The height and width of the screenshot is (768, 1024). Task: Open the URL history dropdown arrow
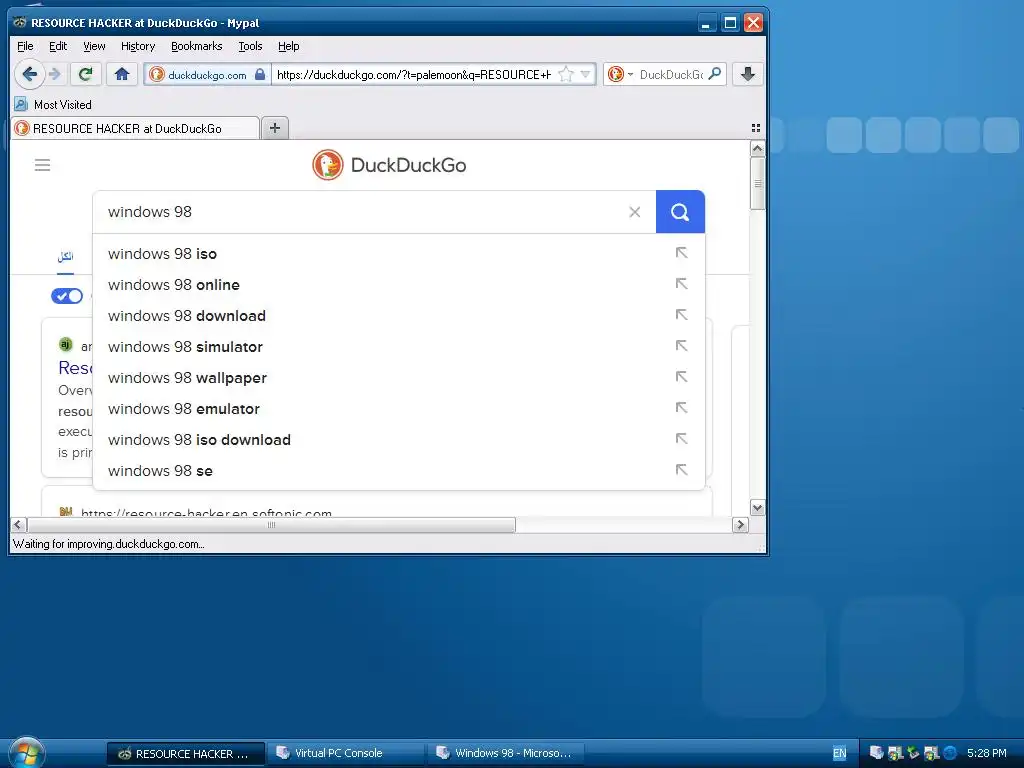586,74
